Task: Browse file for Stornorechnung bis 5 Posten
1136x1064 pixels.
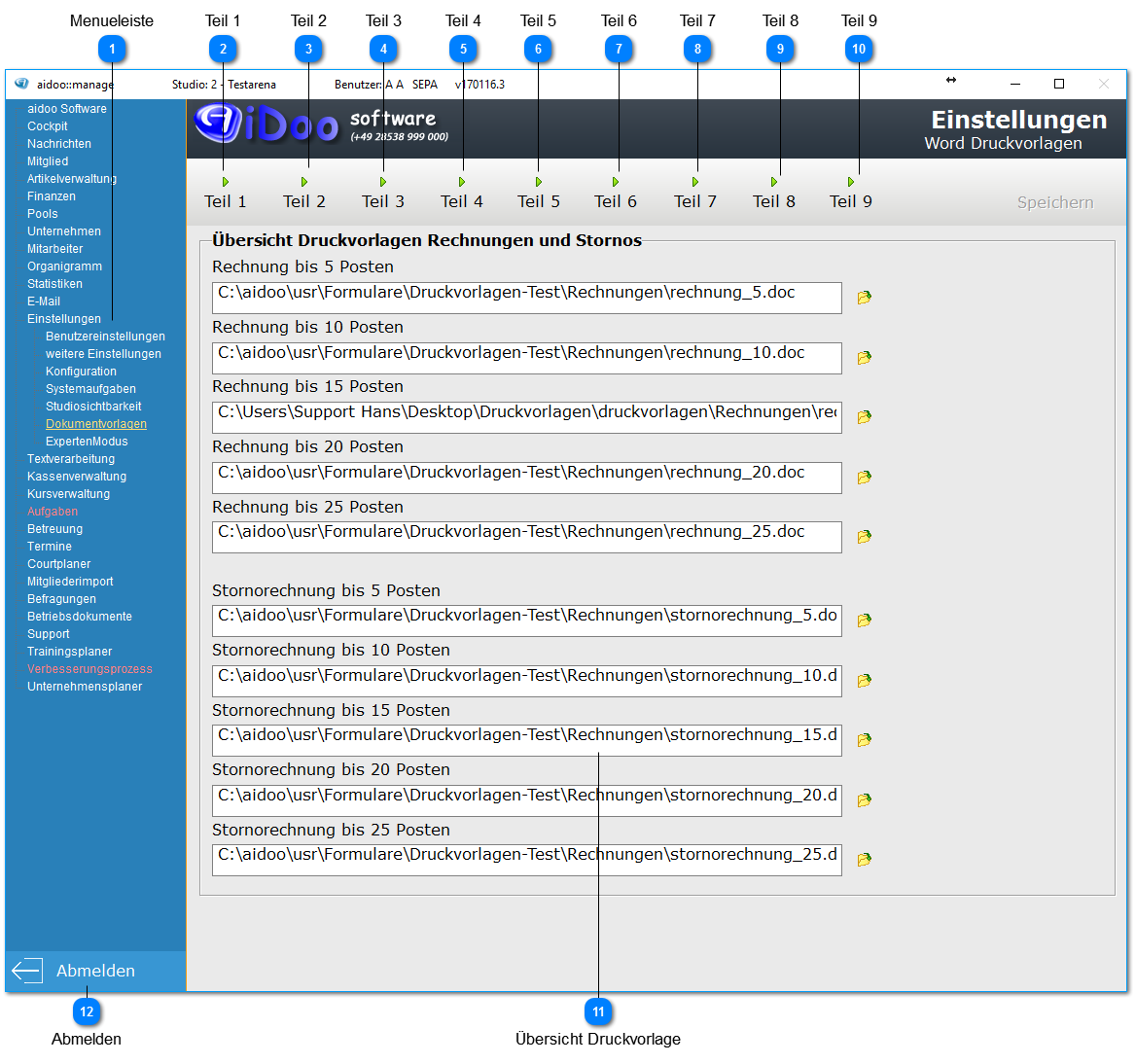Action: coord(864,621)
